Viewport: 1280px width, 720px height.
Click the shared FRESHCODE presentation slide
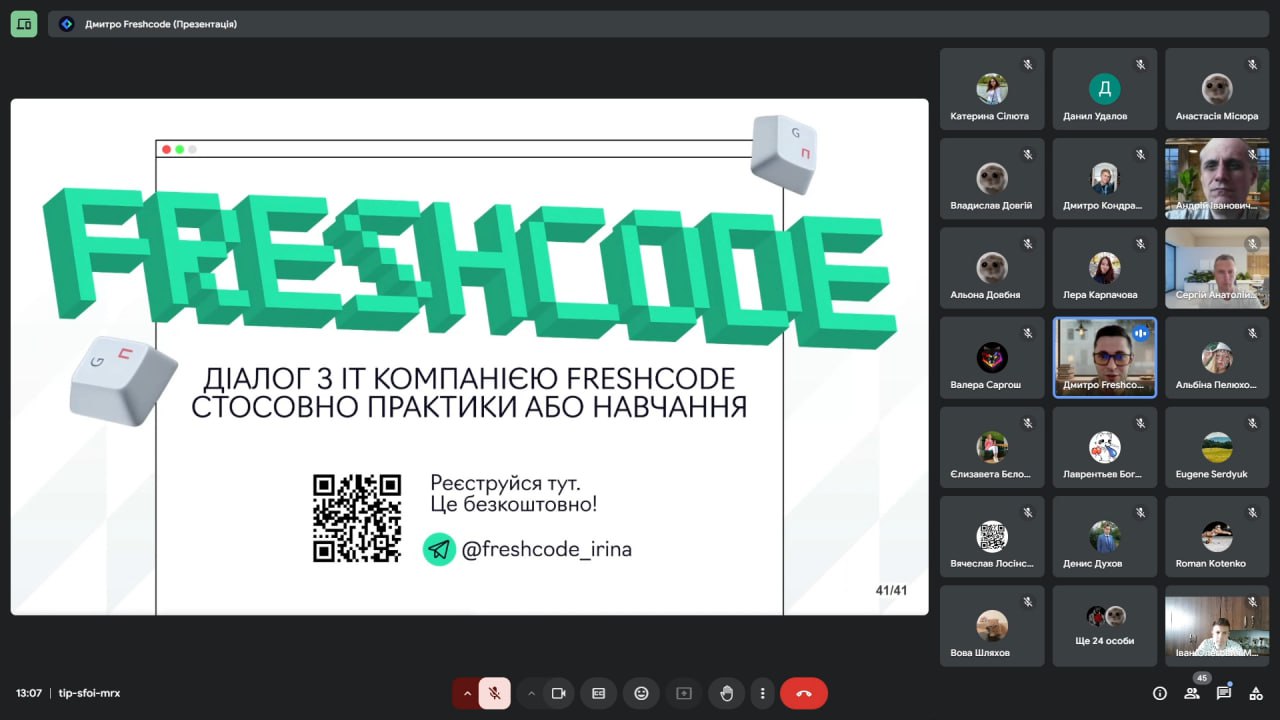(x=469, y=357)
